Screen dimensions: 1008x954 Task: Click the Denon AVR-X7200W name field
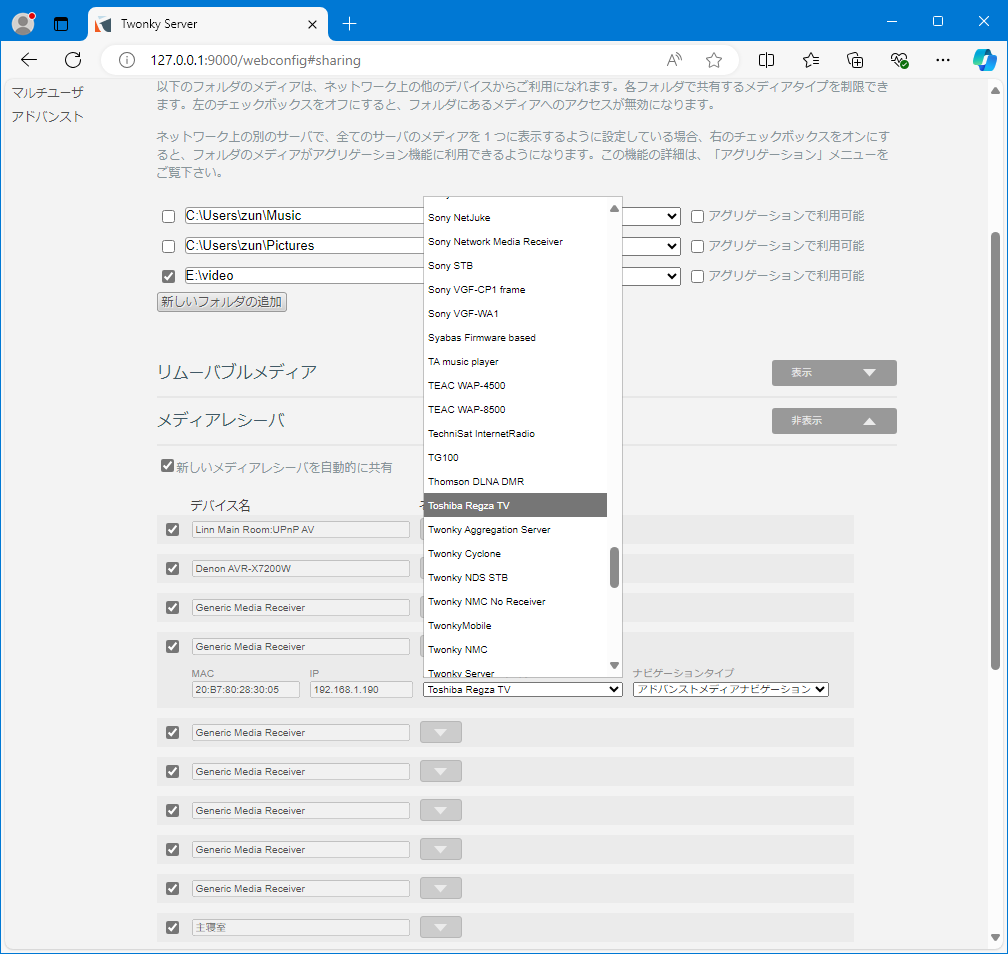pyautogui.click(x=300, y=568)
